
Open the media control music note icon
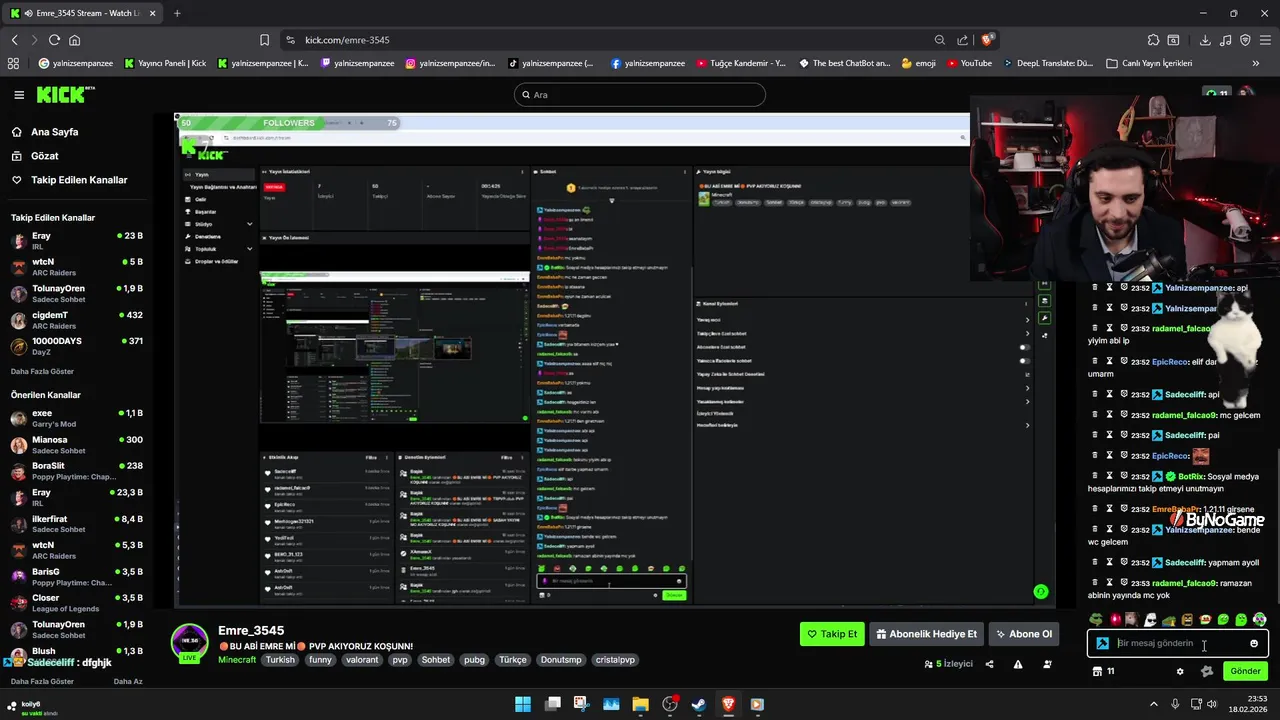(1225, 40)
